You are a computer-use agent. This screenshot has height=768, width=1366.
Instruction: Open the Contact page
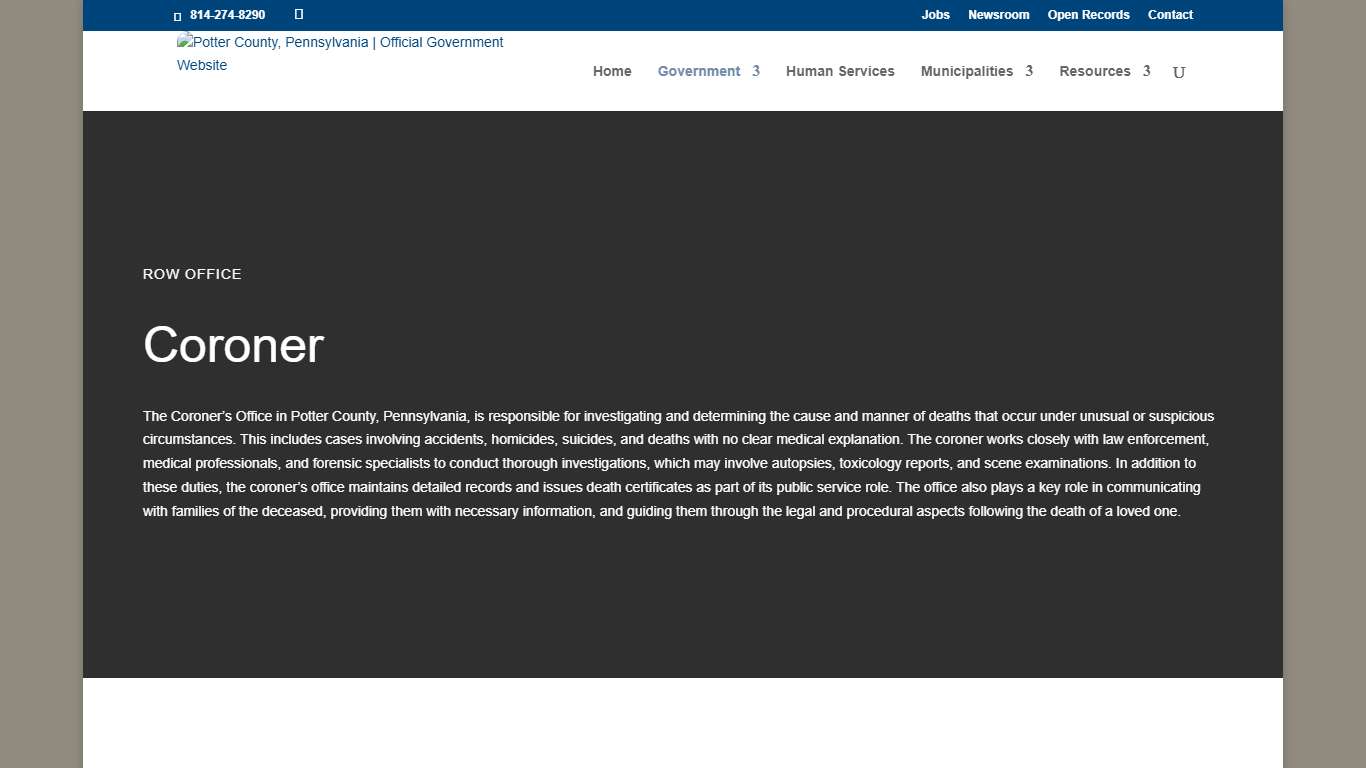[1170, 15]
